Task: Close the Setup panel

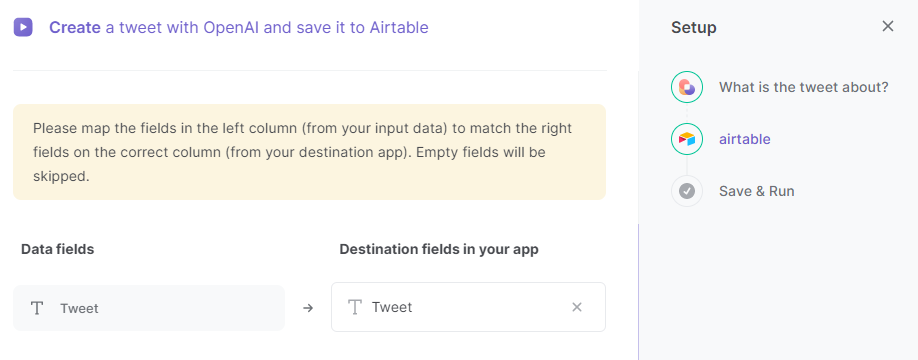Action: [888, 26]
